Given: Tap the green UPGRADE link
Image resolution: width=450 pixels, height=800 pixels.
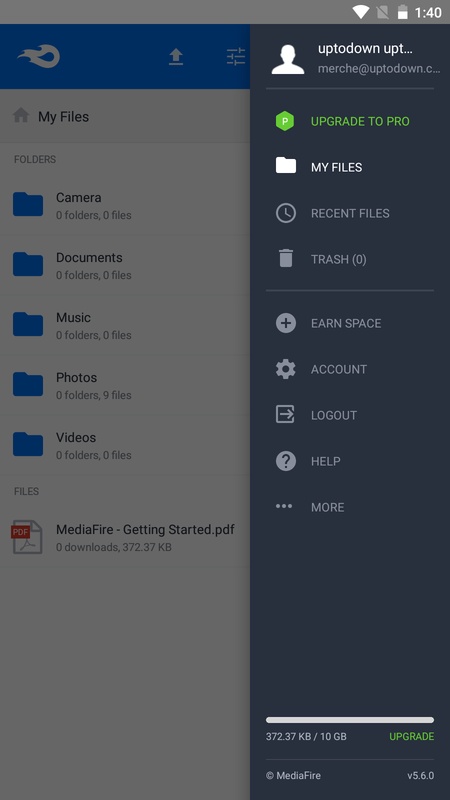Looking at the screenshot, I should [412, 736].
